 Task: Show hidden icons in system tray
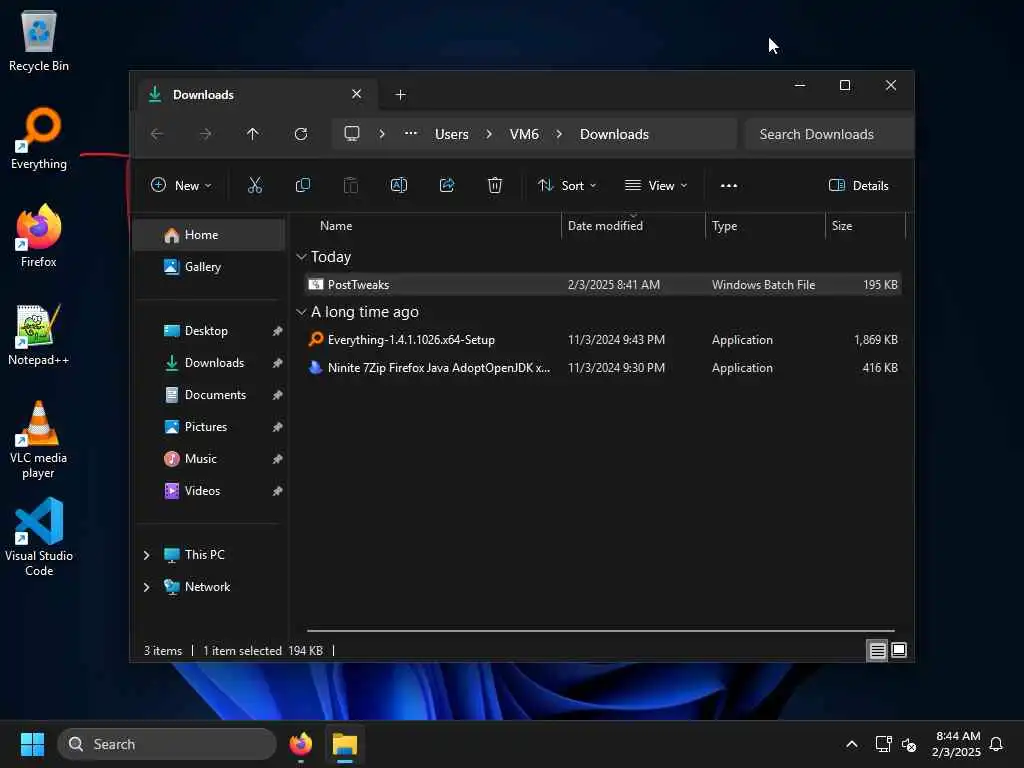coord(852,744)
